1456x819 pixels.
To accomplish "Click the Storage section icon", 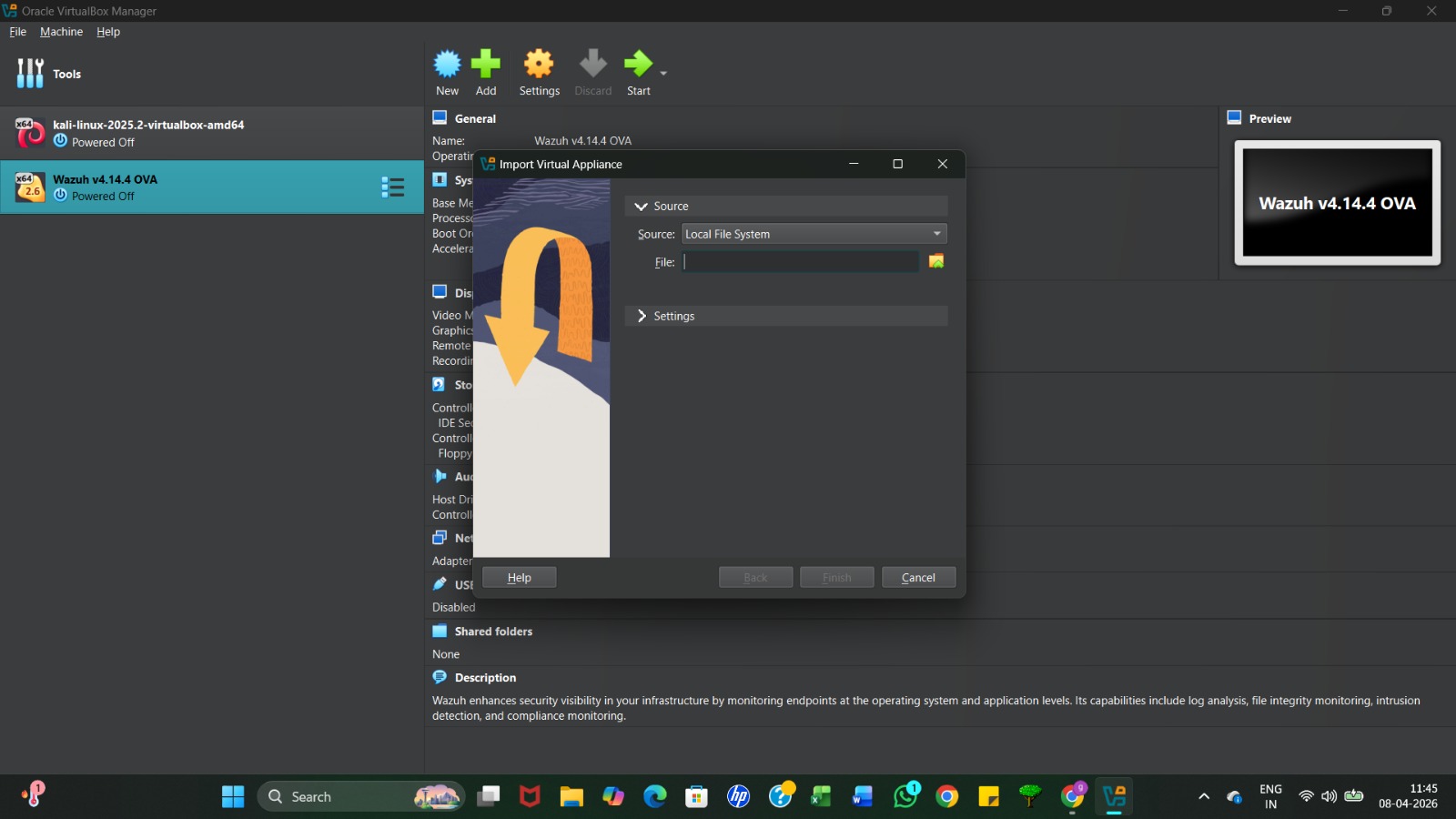I will tap(440, 384).
